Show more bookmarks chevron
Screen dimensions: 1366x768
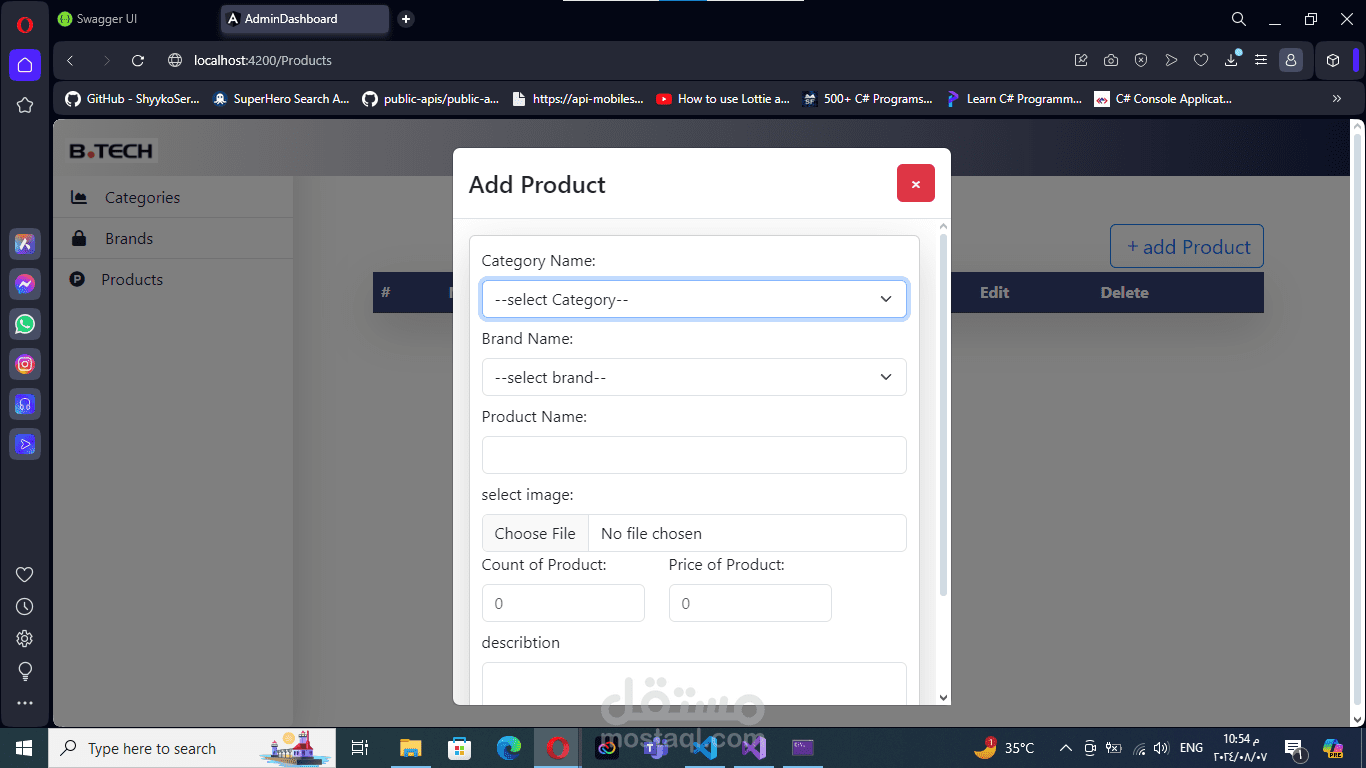tap(1337, 98)
